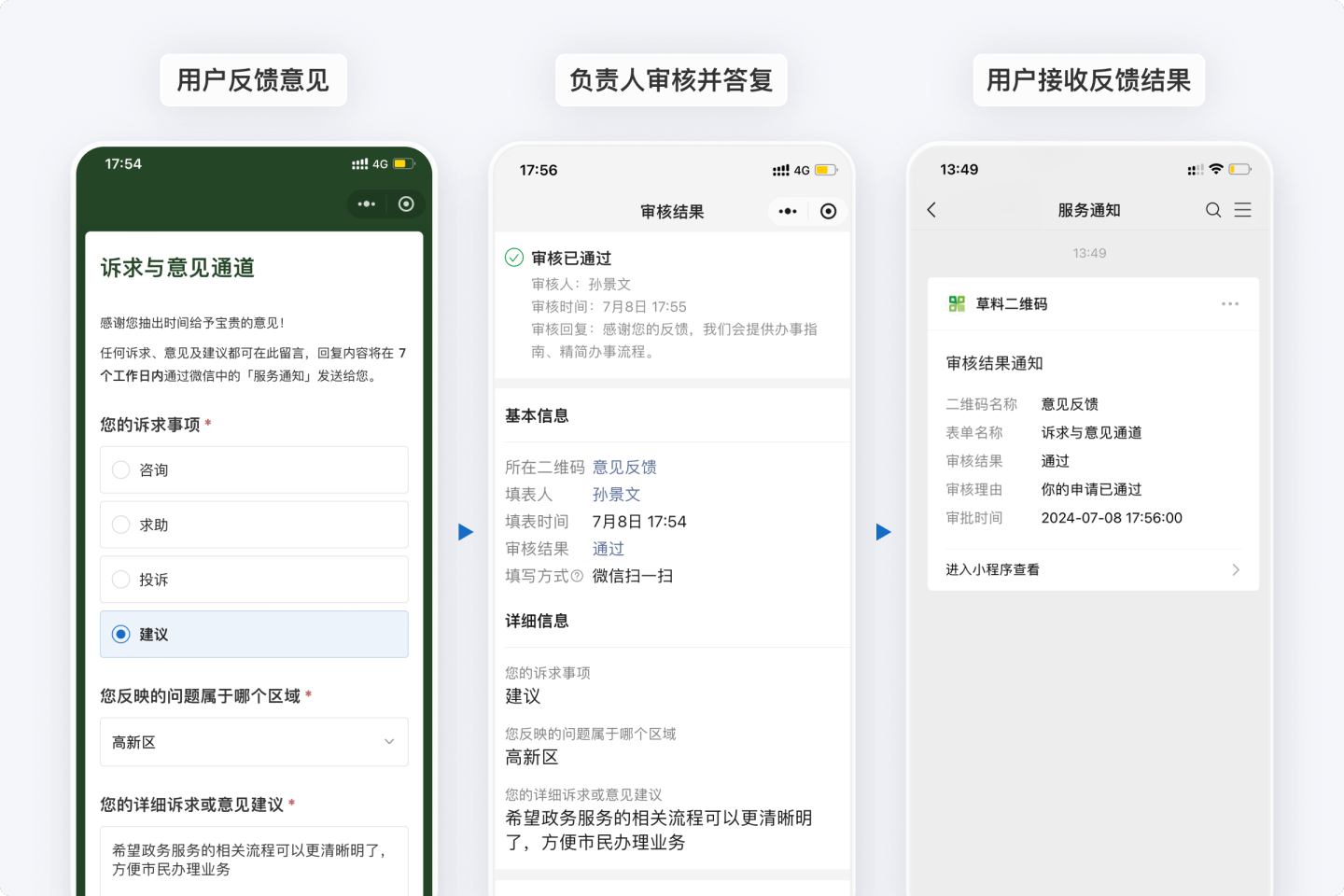1344x896 pixels.
Task: Tap the detailed suggestion text field
Action: (254, 860)
